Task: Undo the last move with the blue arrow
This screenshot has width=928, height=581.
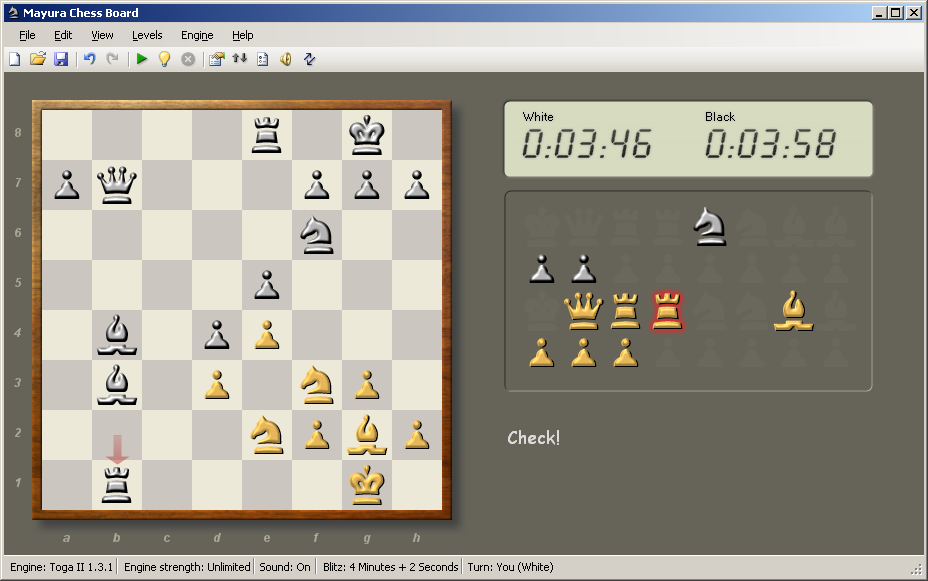Action: coord(89,59)
